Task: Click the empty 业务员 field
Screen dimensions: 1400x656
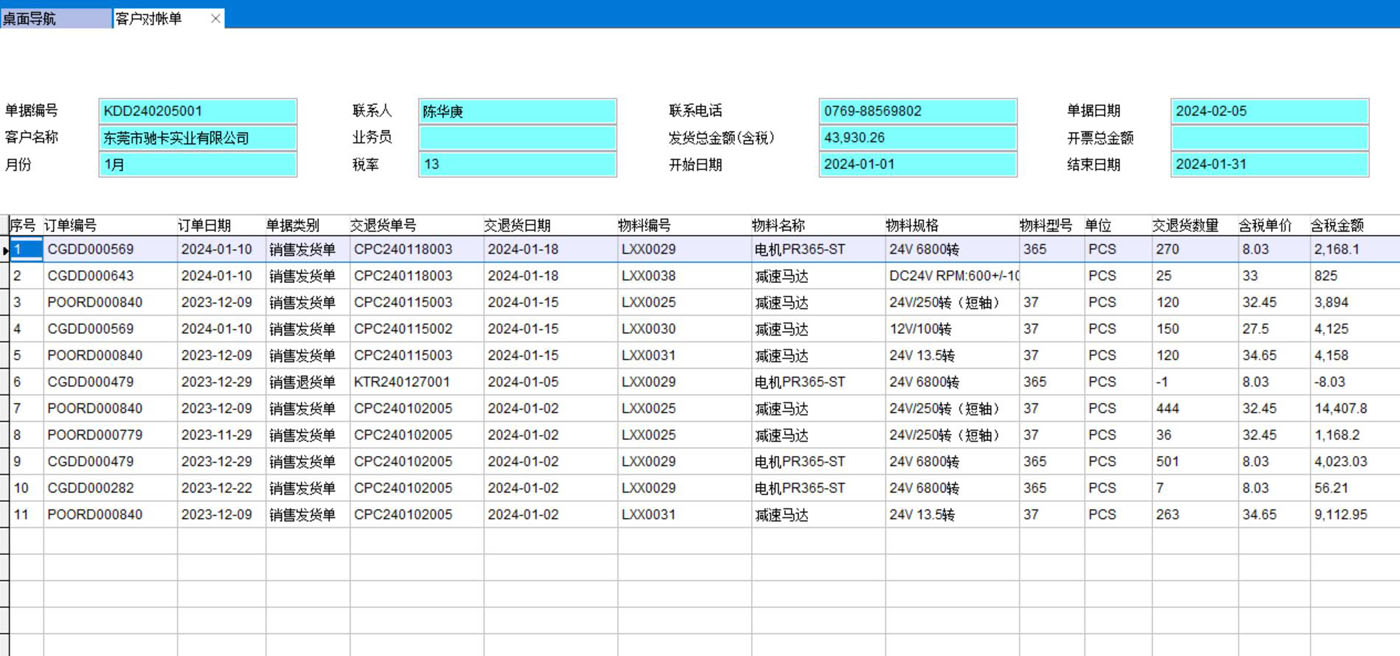Action: (517, 138)
